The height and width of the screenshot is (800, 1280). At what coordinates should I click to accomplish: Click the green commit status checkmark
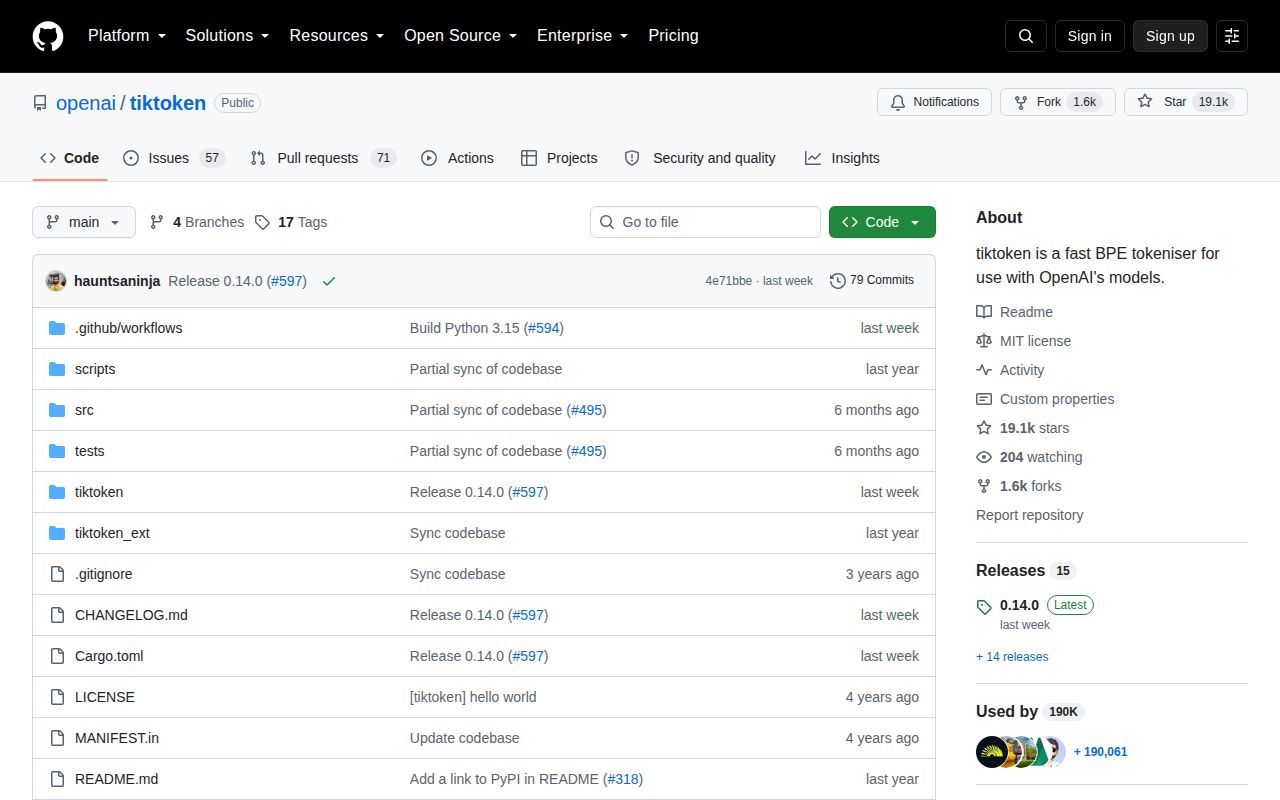tap(329, 281)
